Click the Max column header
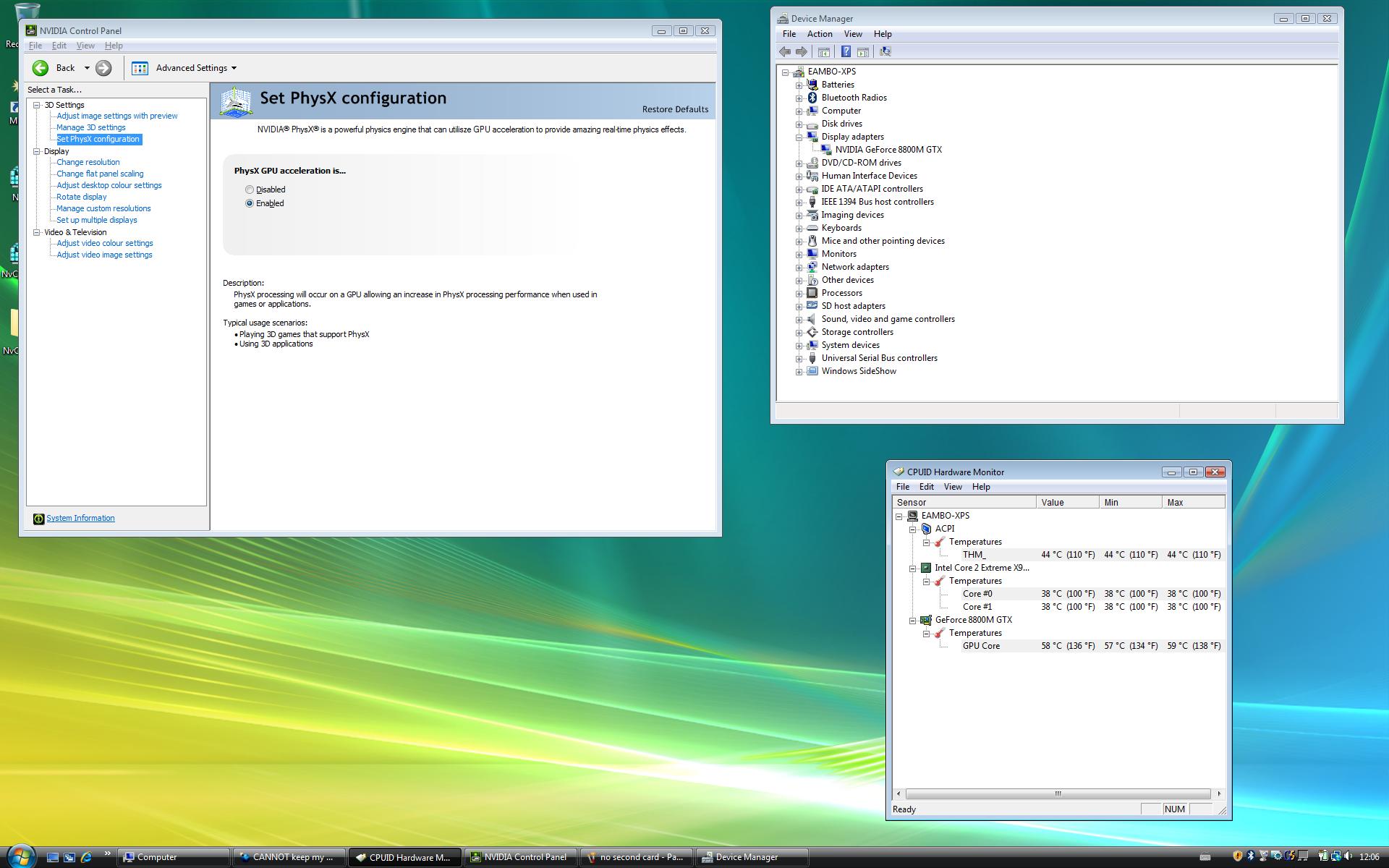 click(x=1193, y=502)
